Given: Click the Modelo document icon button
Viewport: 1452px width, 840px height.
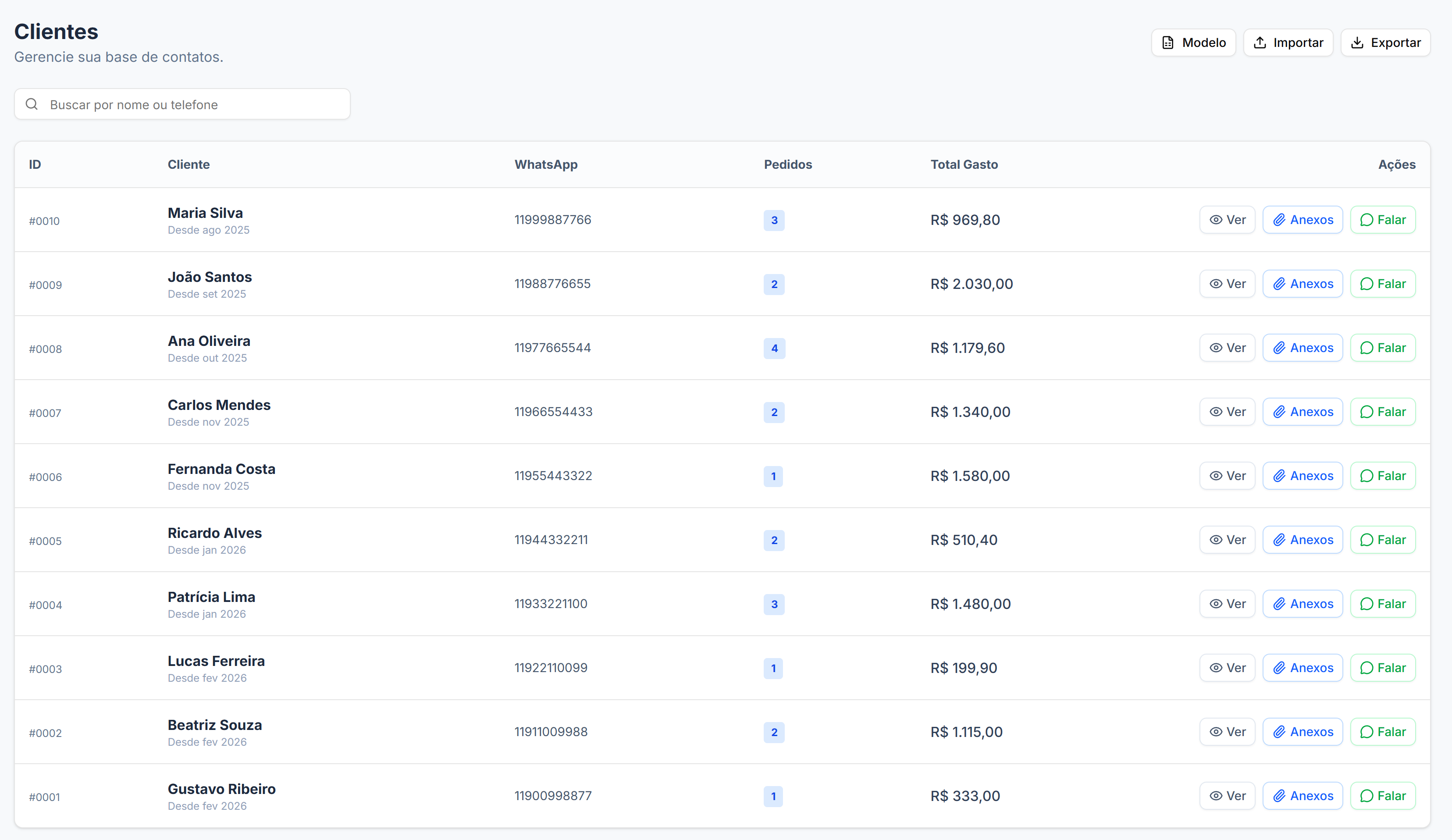Looking at the screenshot, I should [1168, 43].
